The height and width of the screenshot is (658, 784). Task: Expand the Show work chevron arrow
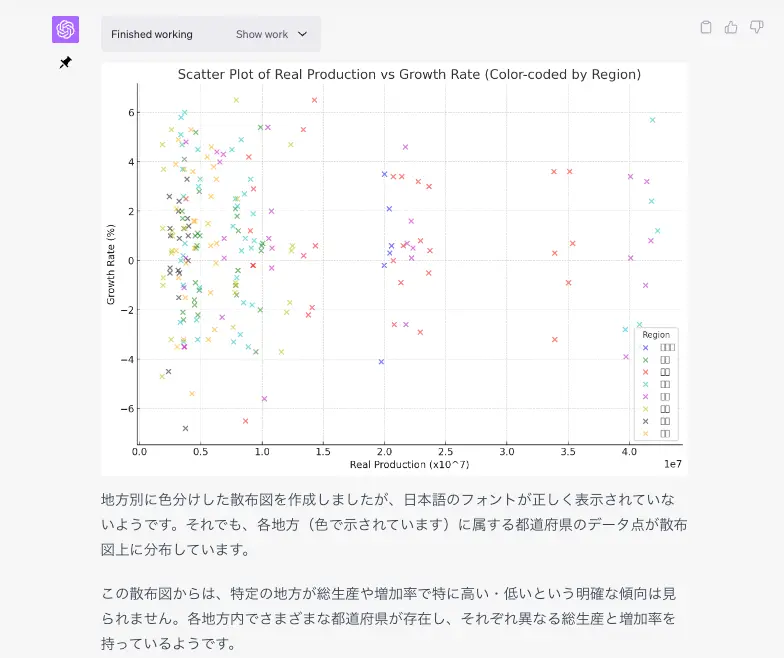click(x=303, y=34)
